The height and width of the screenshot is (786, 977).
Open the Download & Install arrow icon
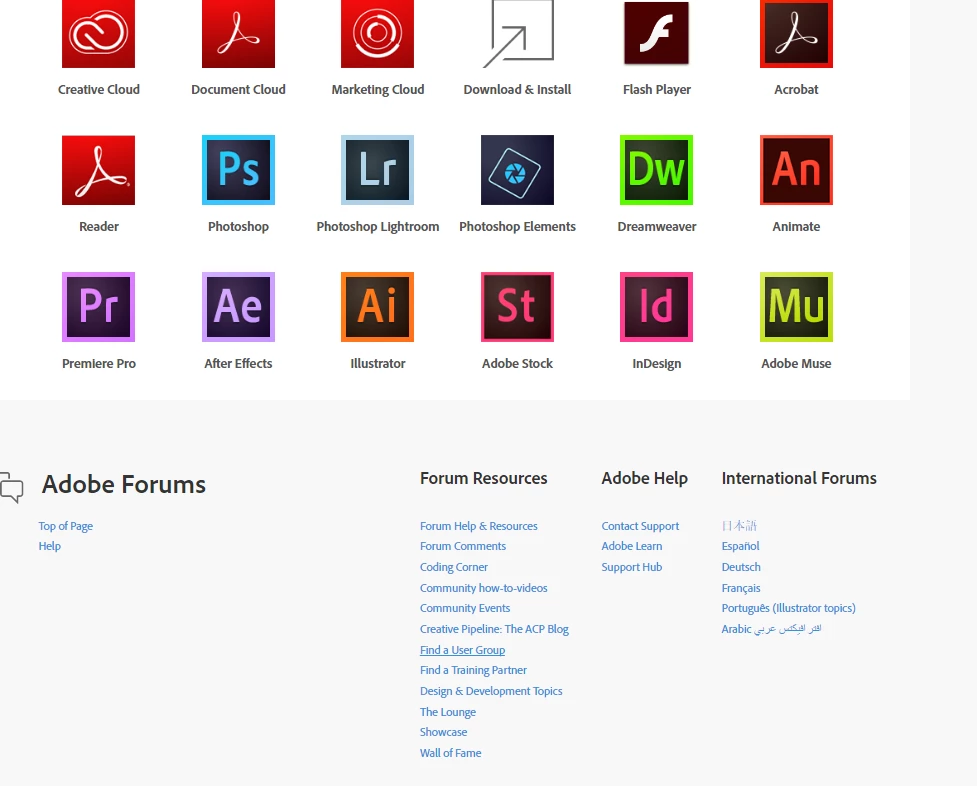518,34
